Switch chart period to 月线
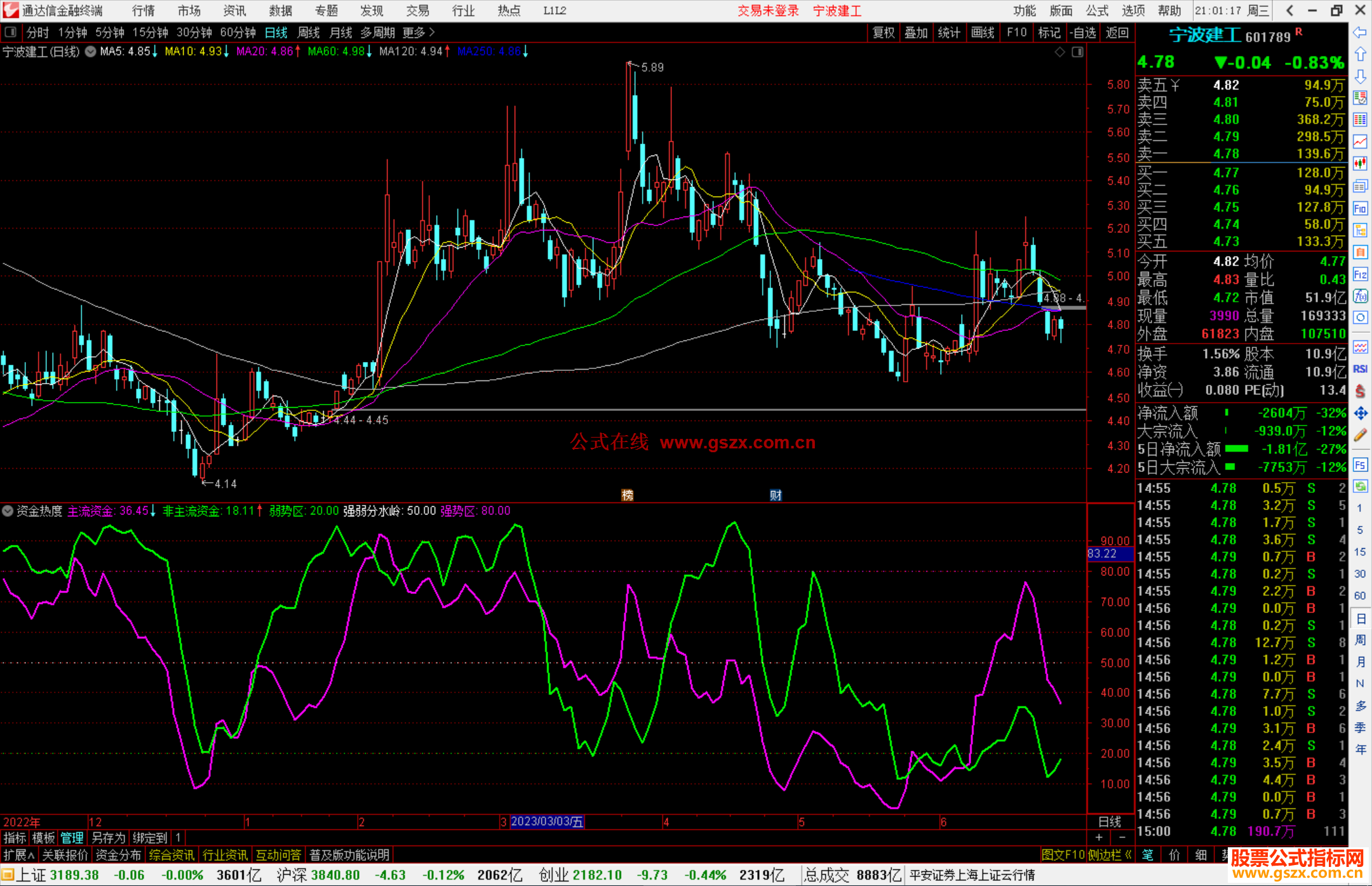Viewport: 1372px width, 886px height. point(341,32)
